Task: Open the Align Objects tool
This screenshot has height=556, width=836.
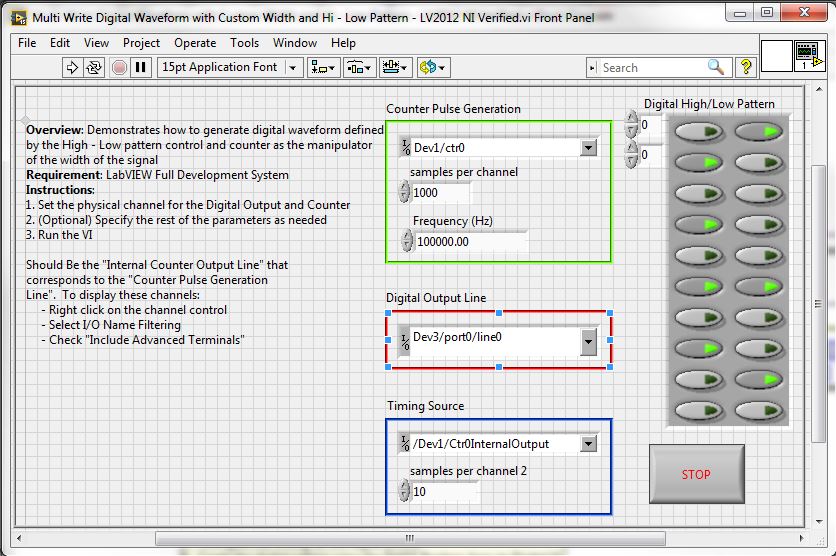Action: (x=323, y=67)
